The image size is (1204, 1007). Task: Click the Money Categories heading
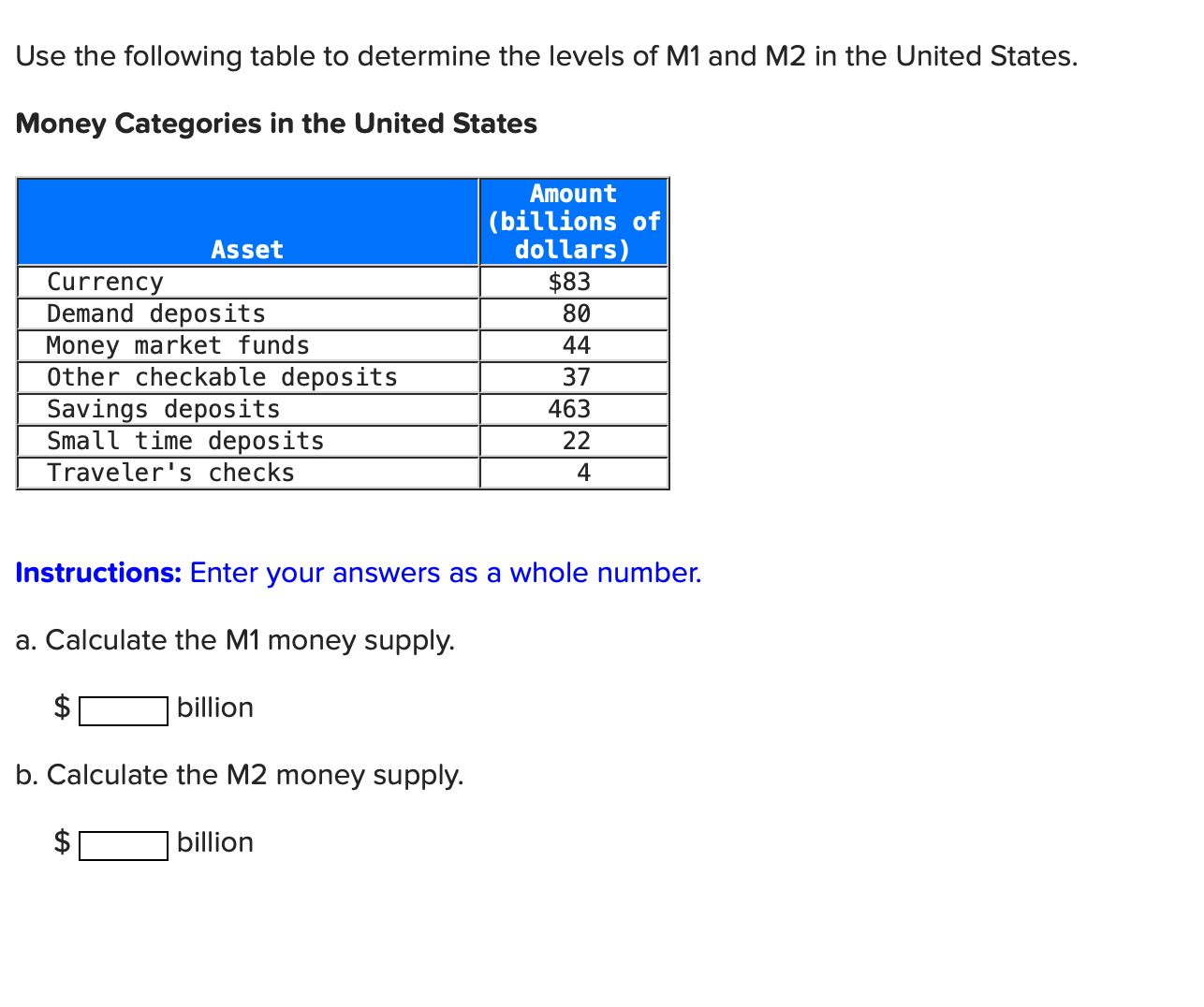click(x=276, y=124)
